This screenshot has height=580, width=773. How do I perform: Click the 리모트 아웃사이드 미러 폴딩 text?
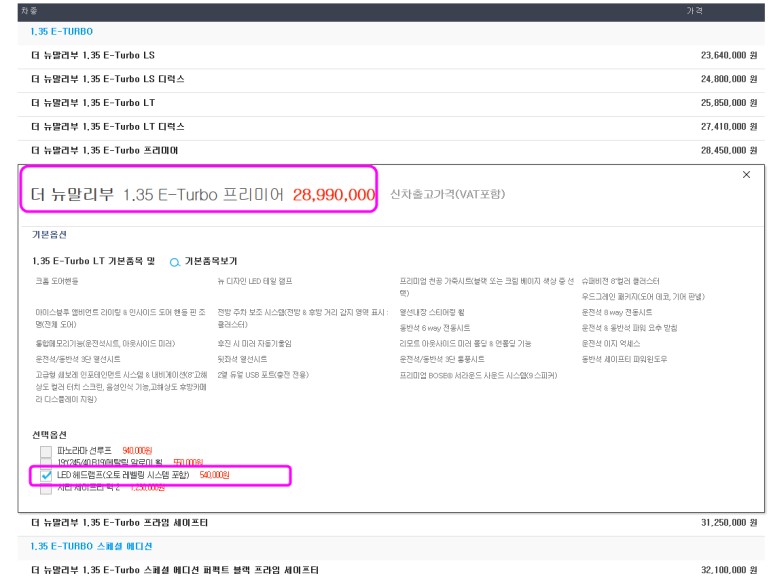click(x=465, y=343)
